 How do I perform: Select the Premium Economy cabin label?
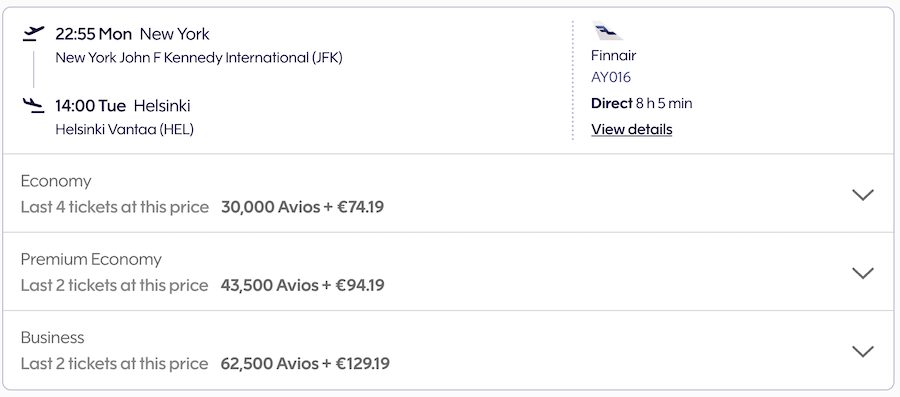point(91,259)
